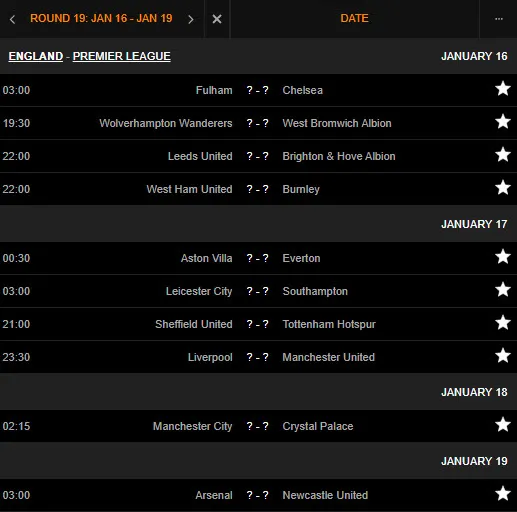
Task: Open the PREMIER LEAGUE competition link
Action: click(122, 56)
